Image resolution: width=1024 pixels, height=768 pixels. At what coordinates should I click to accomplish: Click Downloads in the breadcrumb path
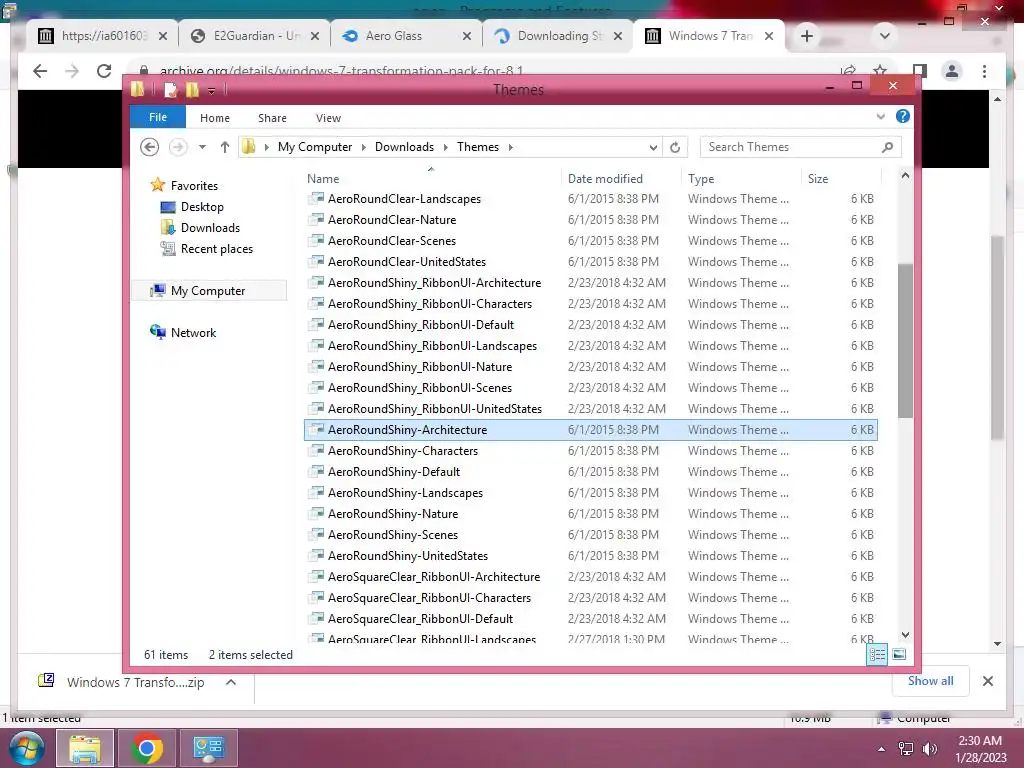[404, 147]
